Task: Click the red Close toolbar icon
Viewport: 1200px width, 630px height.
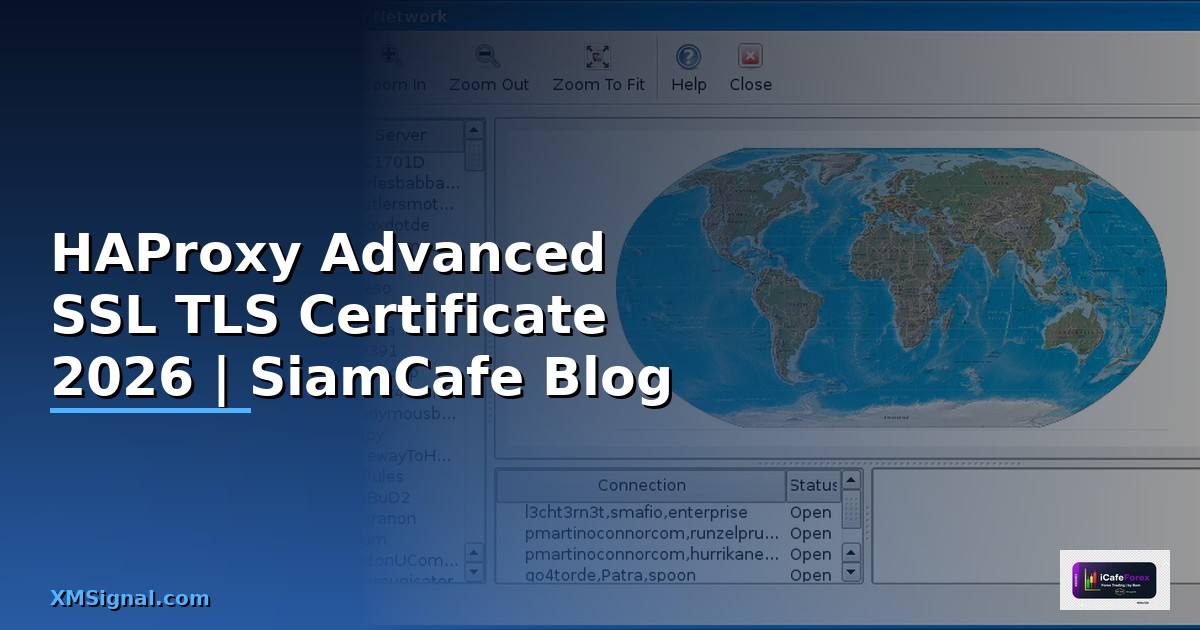Action: tap(750, 57)
